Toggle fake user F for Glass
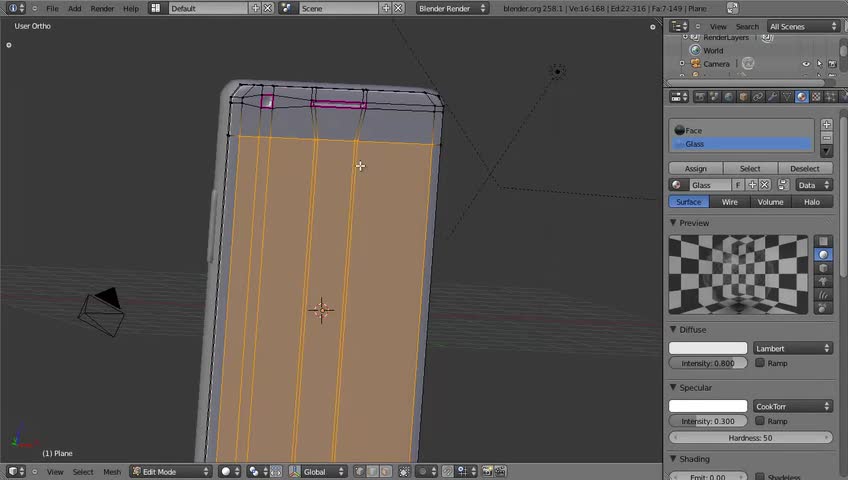848x480 pixels. 738,185
